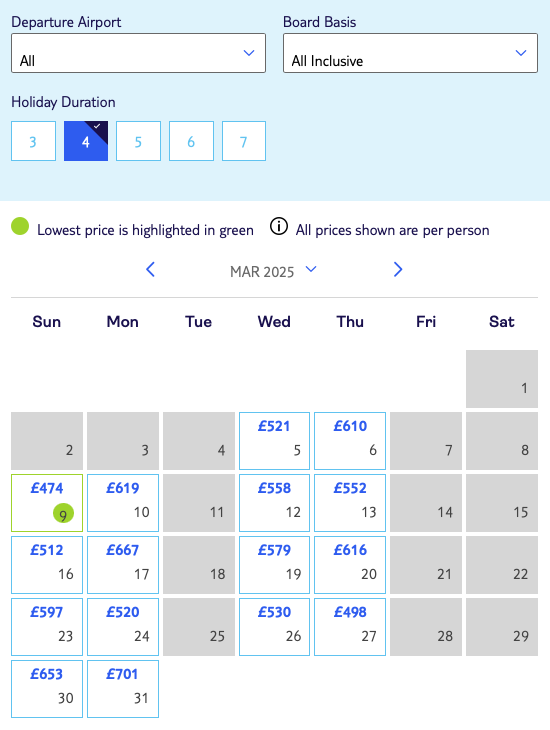550x730 pixels.
Task: Pick 7 nights holiday duration
Action: [244, 141]
